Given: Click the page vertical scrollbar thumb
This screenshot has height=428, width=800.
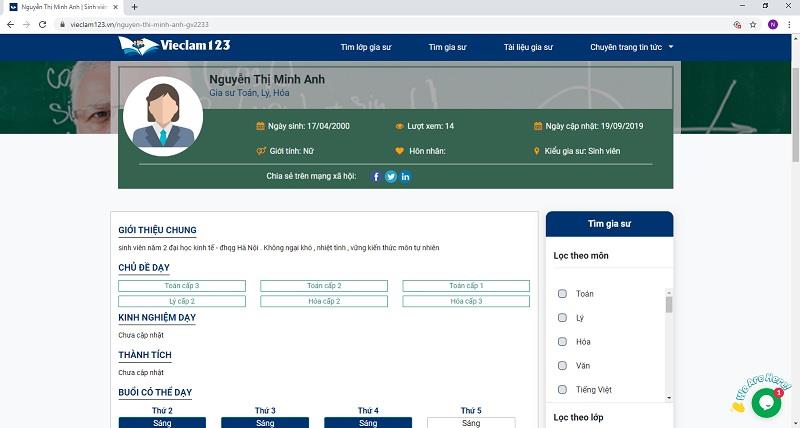Looking at the screenshot, I should (795, 114).
